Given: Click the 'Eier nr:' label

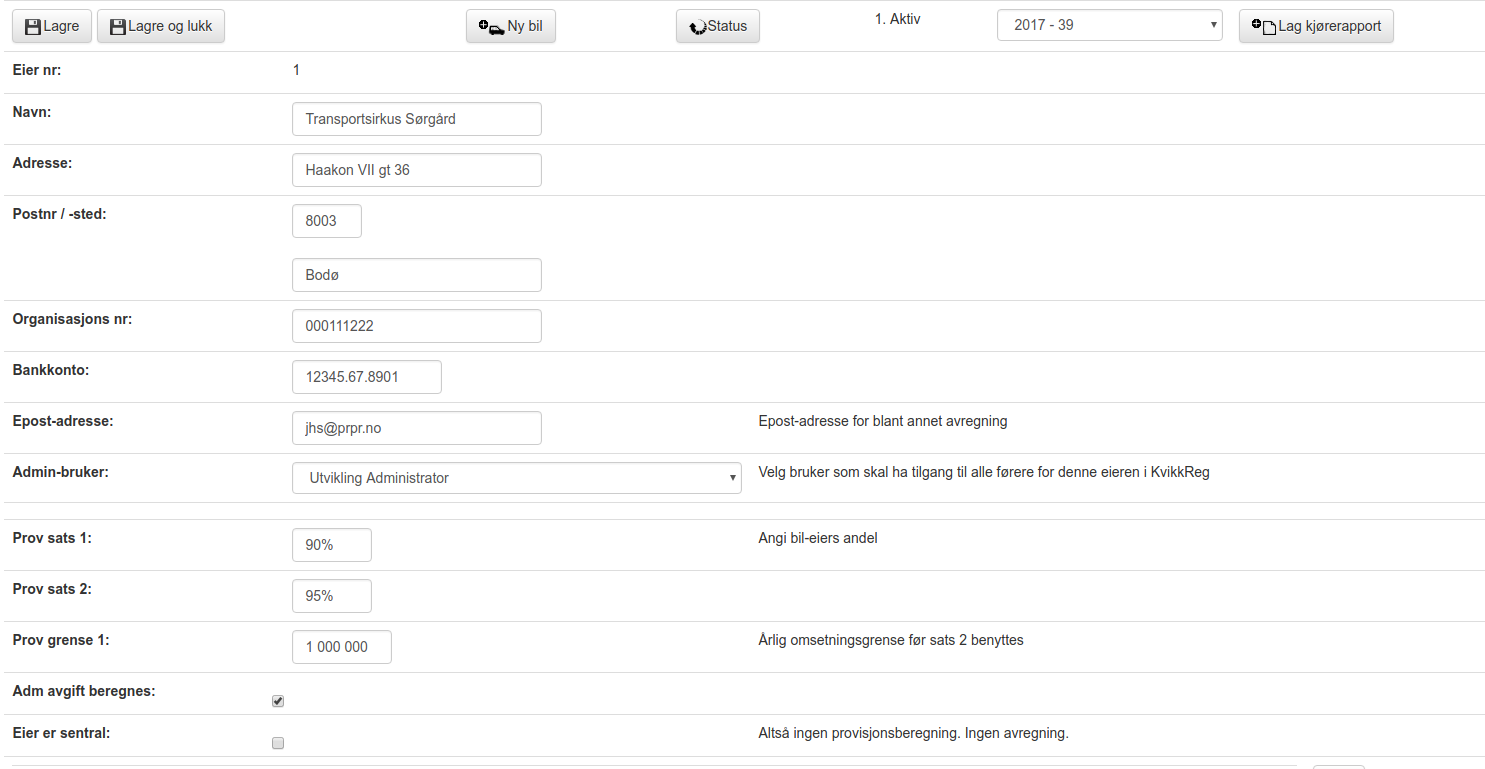Looking at the screenshot, I should pyautogui.click(x=37, y=70).
